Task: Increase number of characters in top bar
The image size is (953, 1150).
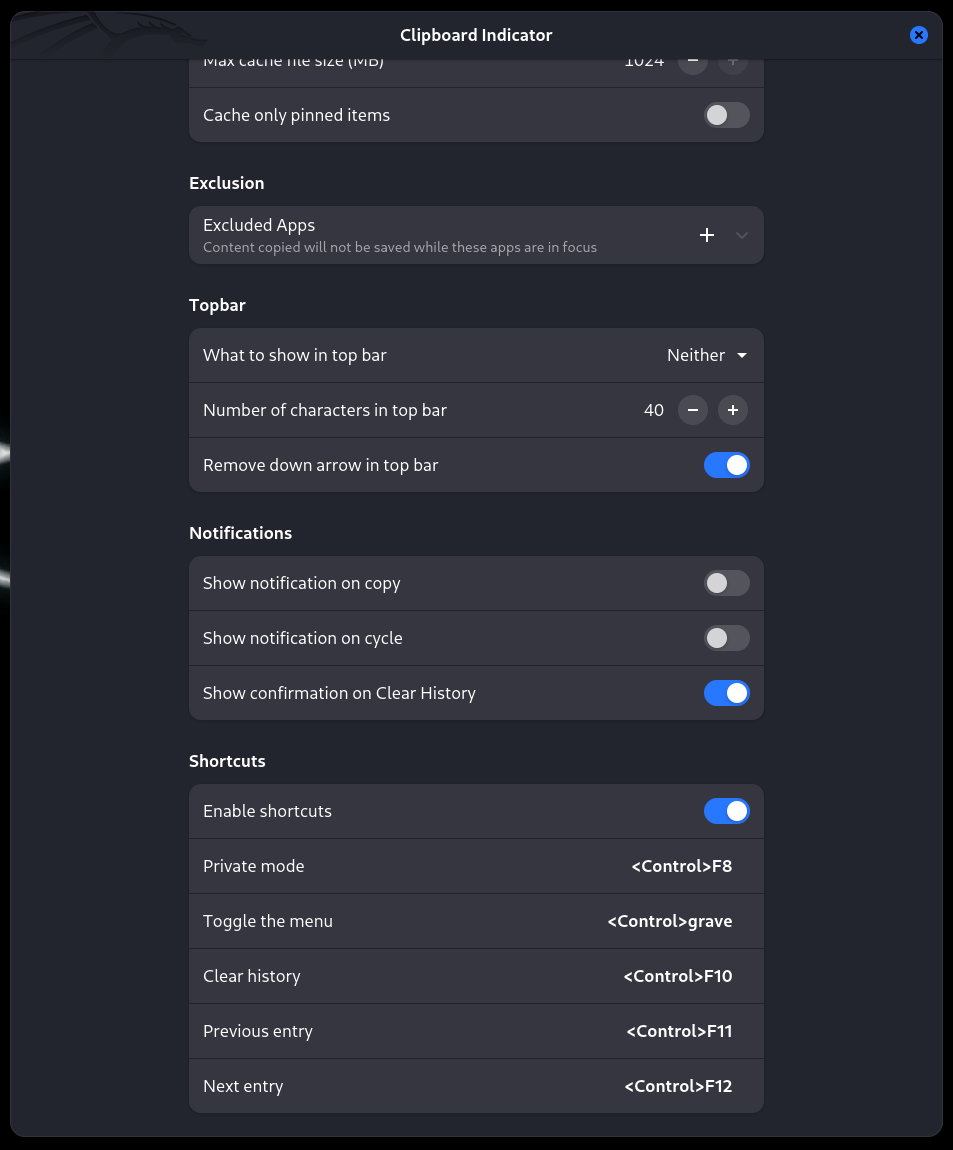Action: coord(733,410)
